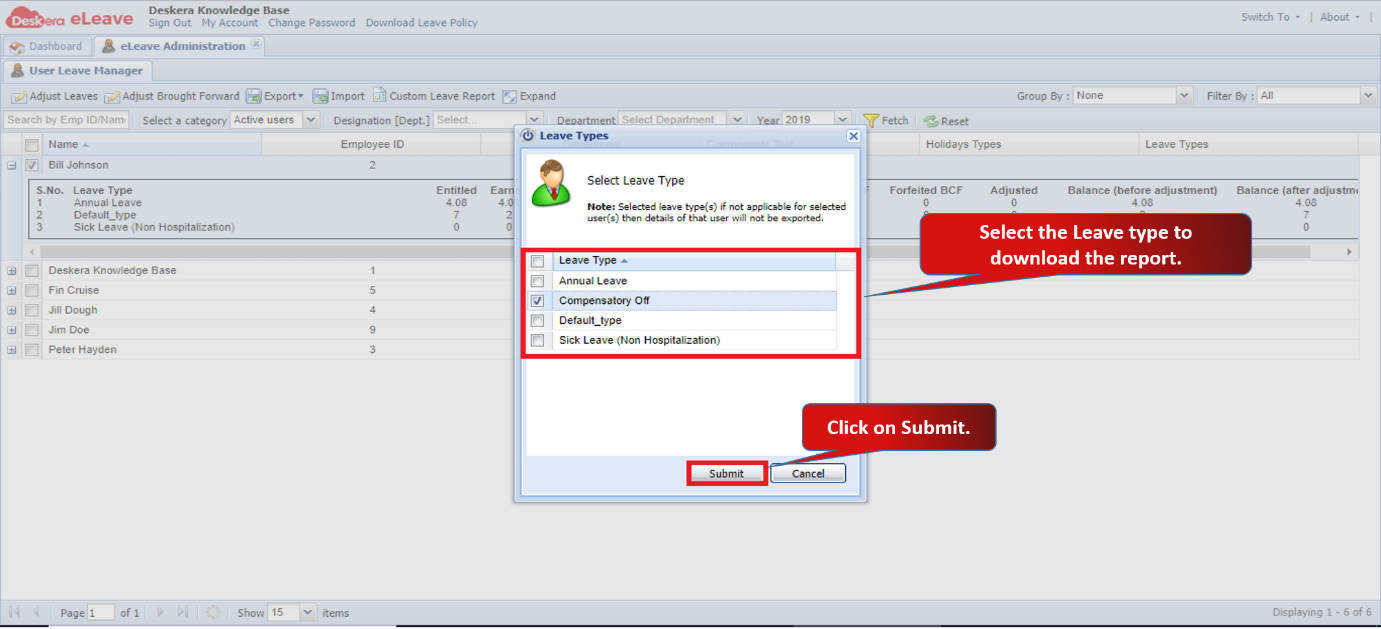Uncheck Bill Johnson row checkbox

click(32, 166)
